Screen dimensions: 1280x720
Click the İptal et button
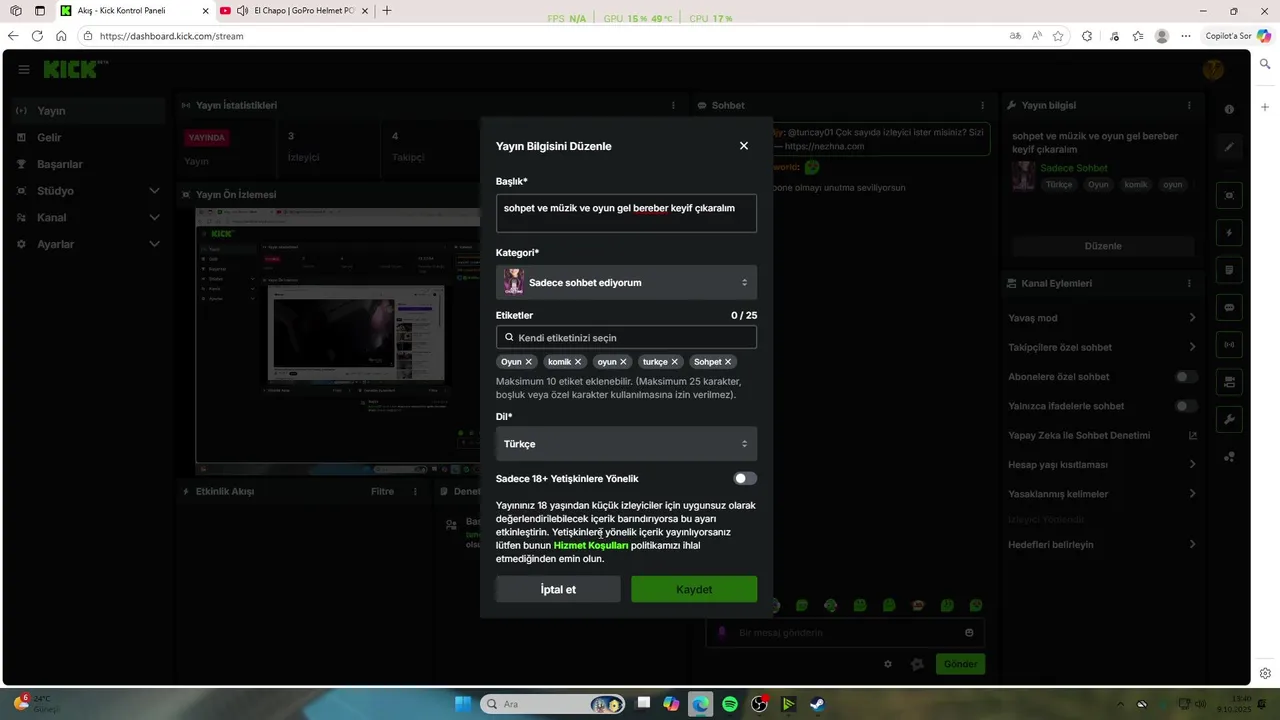coord(558,589)
